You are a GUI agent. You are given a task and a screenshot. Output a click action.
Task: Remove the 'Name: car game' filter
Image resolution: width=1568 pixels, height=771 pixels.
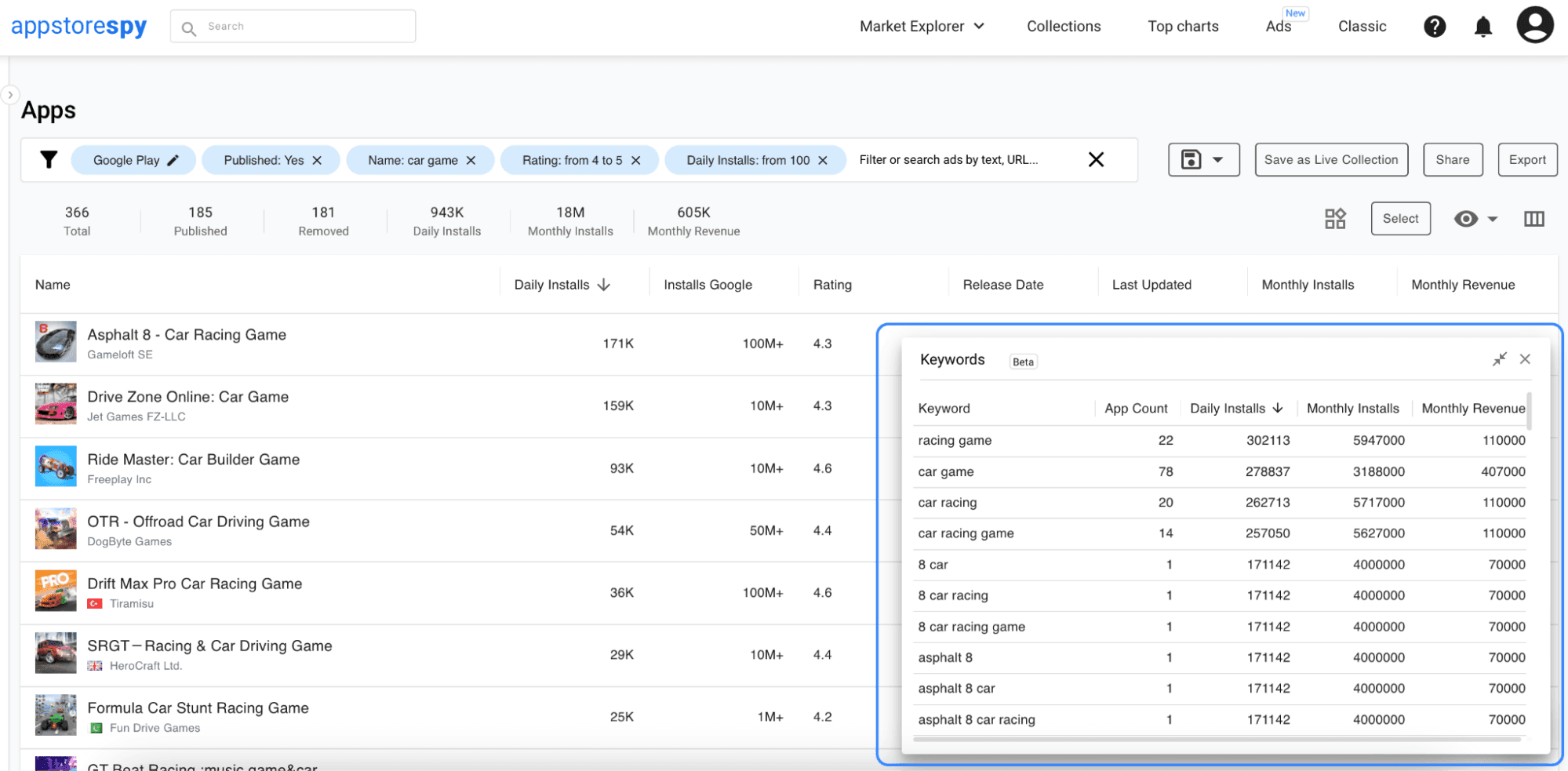click(x=471, y=160)
